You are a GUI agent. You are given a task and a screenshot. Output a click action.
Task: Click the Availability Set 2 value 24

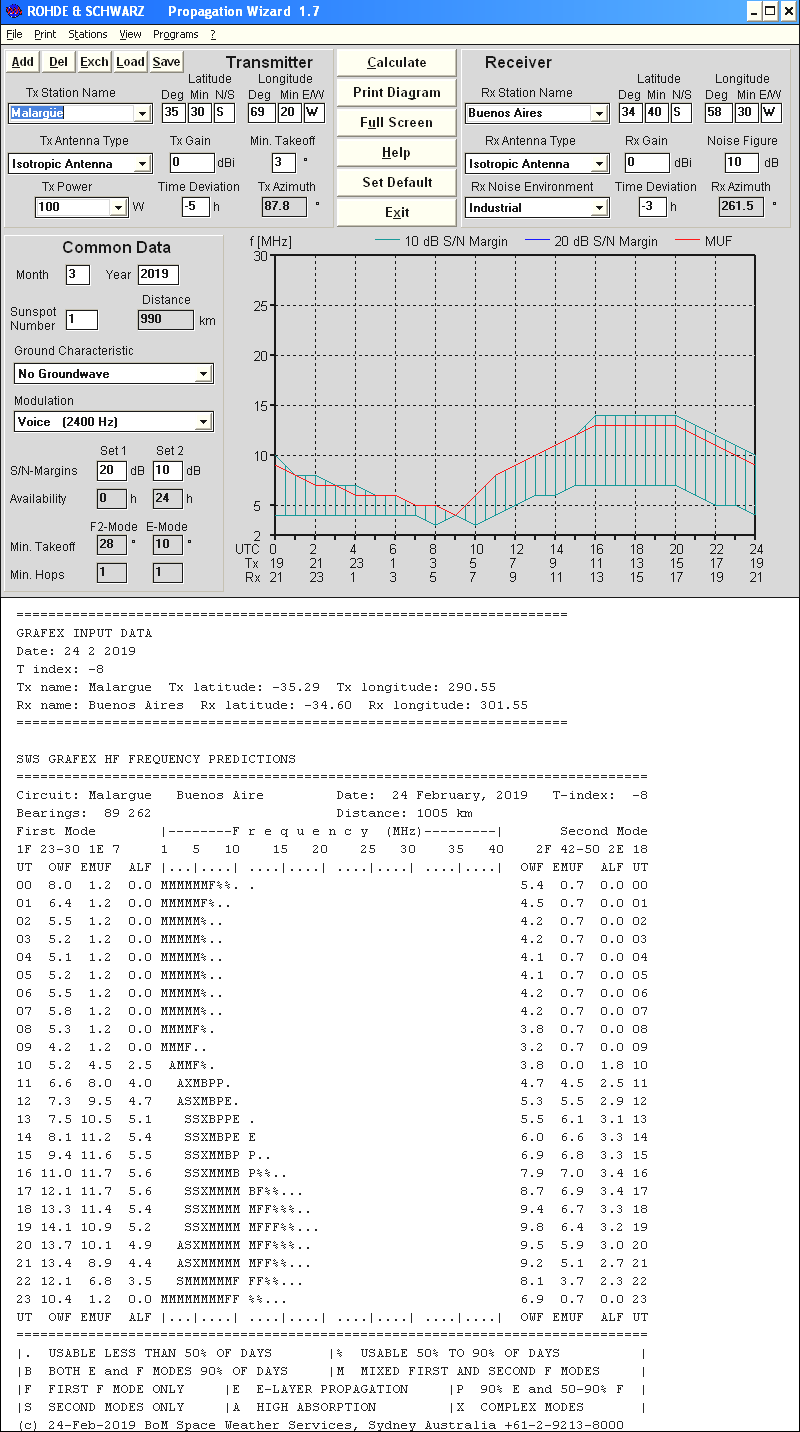coord(167,498)
